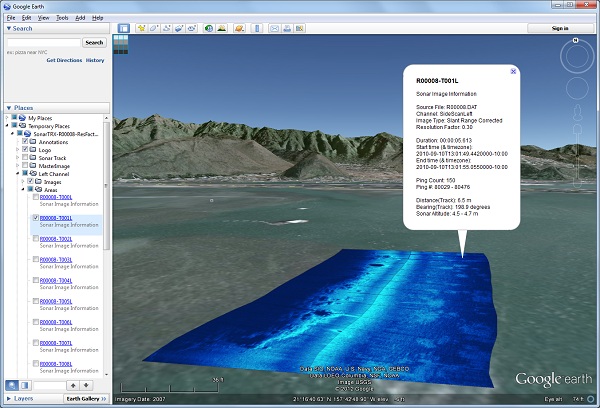Uncheck the R00008-T001L area checkbox
Viewport: 600px width, 408px height.
click(37, 217)
